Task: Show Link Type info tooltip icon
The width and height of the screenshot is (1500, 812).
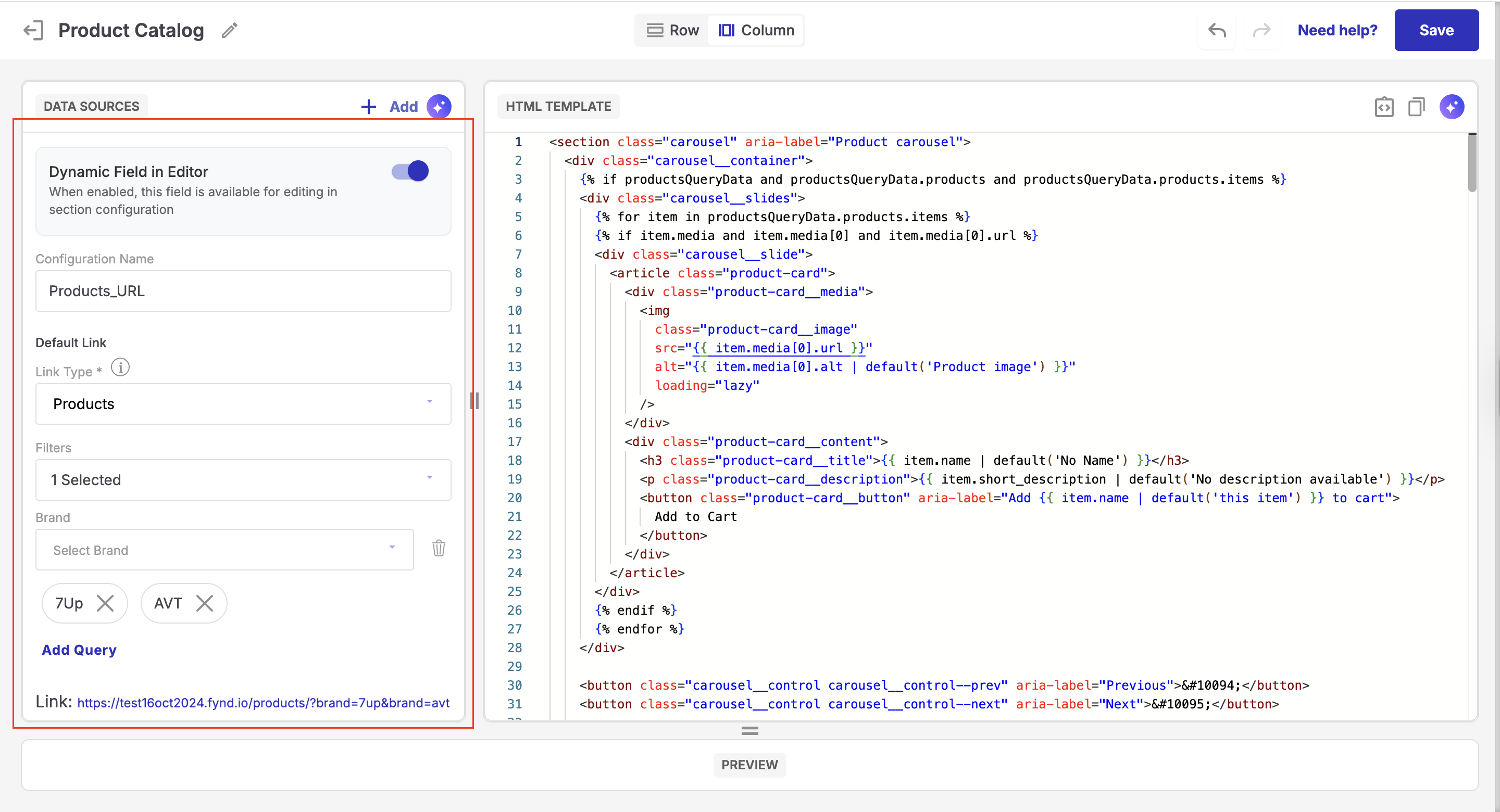Action: pyautogui.click(x=120, y=368)
